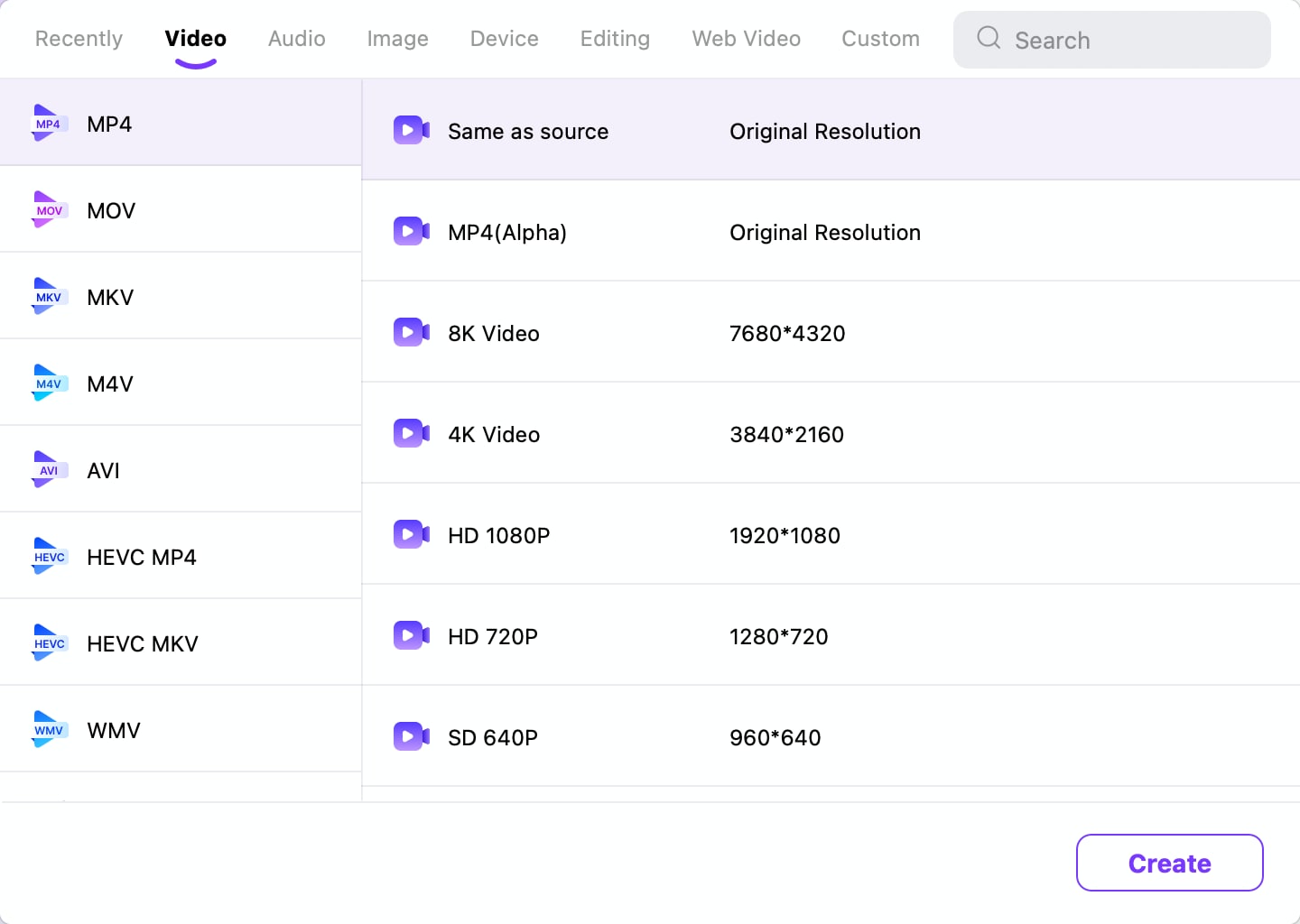The width and height of the screenshot is (1300, 924).
Task: Pick the HEVC MP4 format label
Action: [142, 558]
